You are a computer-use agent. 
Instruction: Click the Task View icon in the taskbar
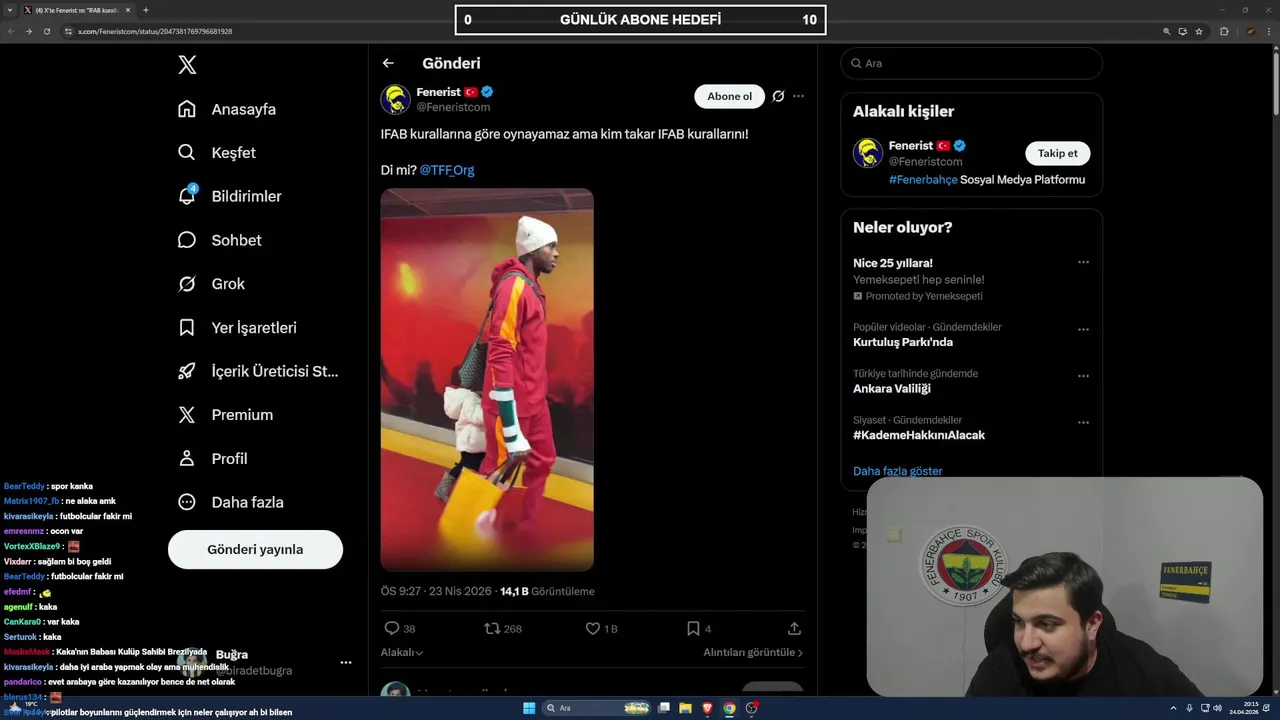pyautogui.click(x=663, y=708)
